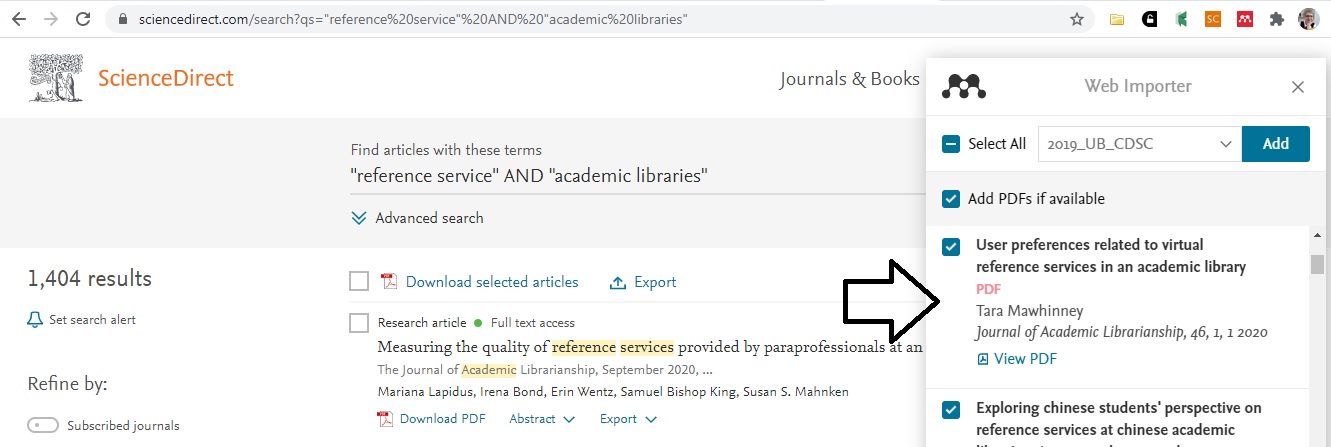Click the Add button in Web Importer
This screenshot has height=447, width=1331.
[1276, 144]
